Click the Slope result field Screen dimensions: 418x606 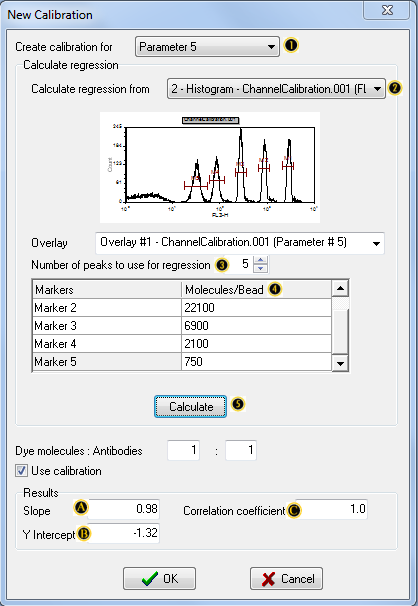(124, 509)
